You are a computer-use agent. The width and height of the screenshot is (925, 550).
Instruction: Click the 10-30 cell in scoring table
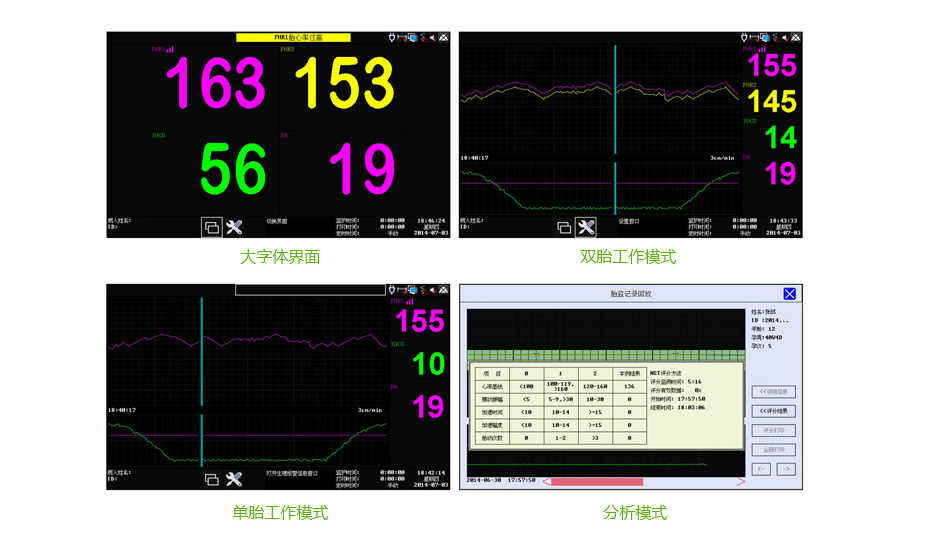(595, 400)
